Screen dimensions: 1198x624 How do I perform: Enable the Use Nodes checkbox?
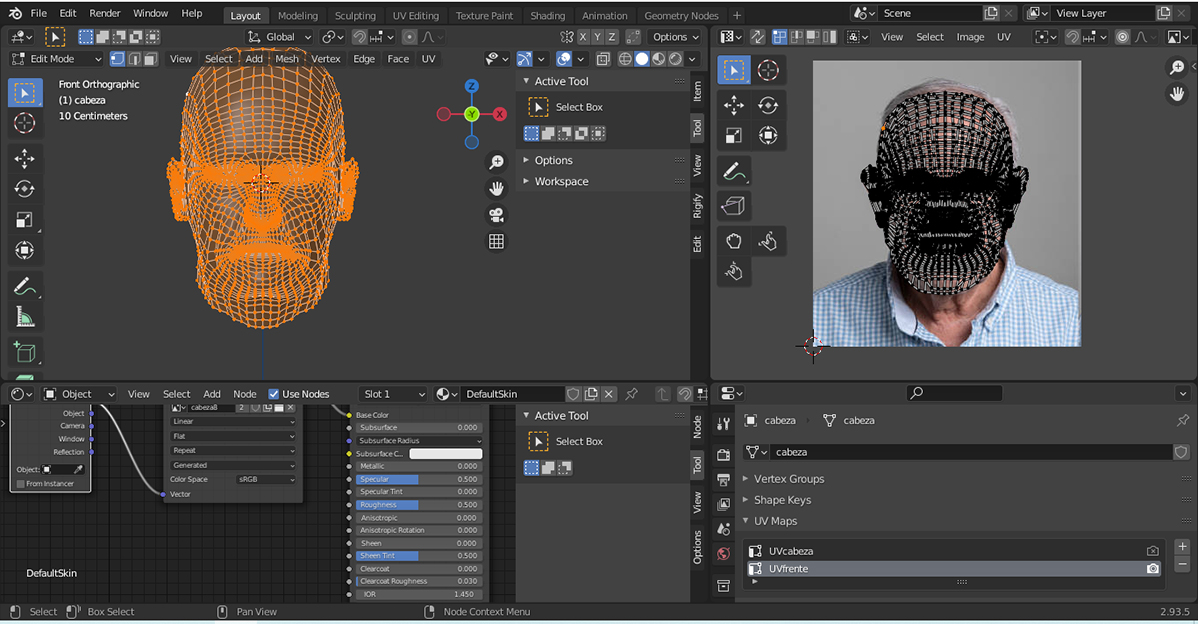coord(274,394)
